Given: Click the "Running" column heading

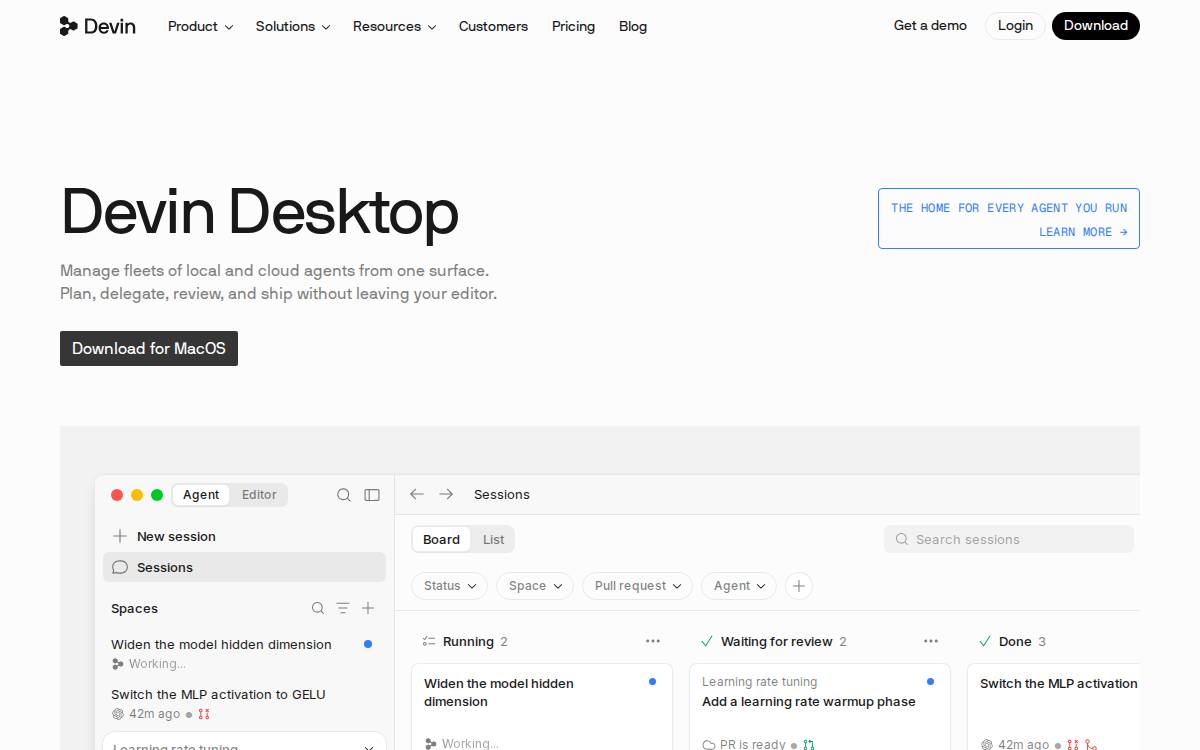Looking at the screenshot, I should [x=468, y=642].
